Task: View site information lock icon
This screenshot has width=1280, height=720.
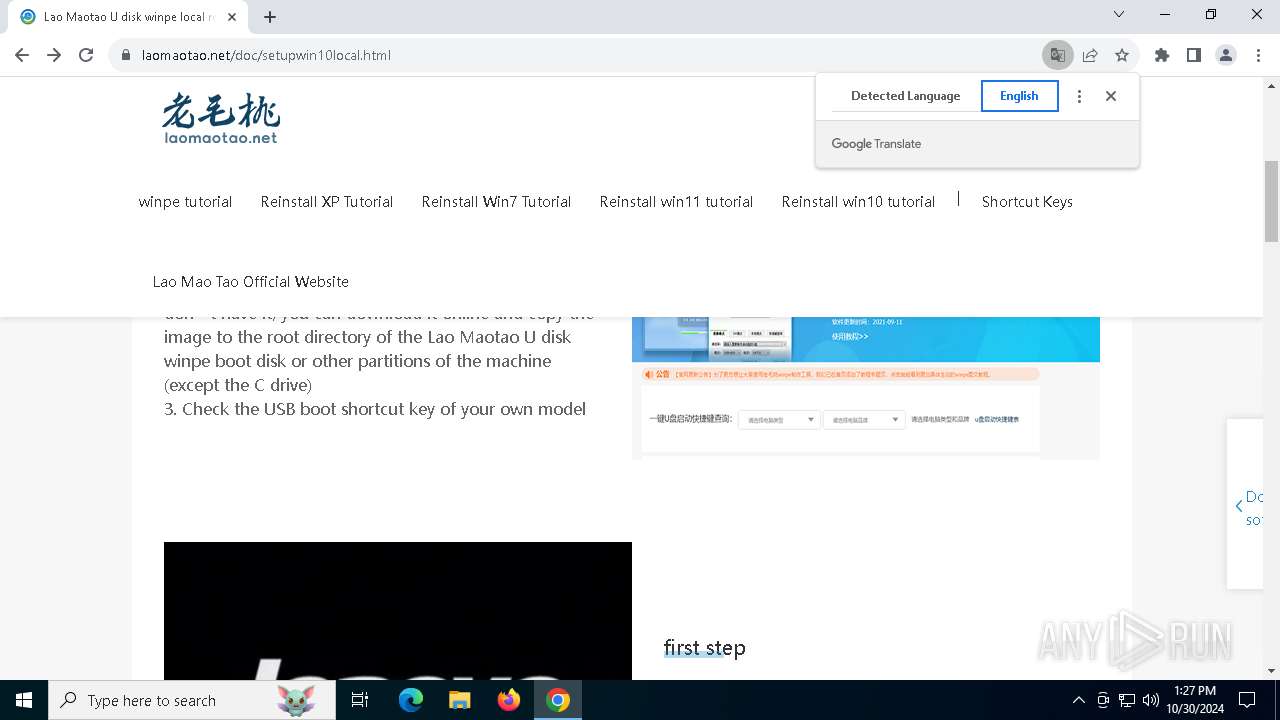Action: coord(126,55)
